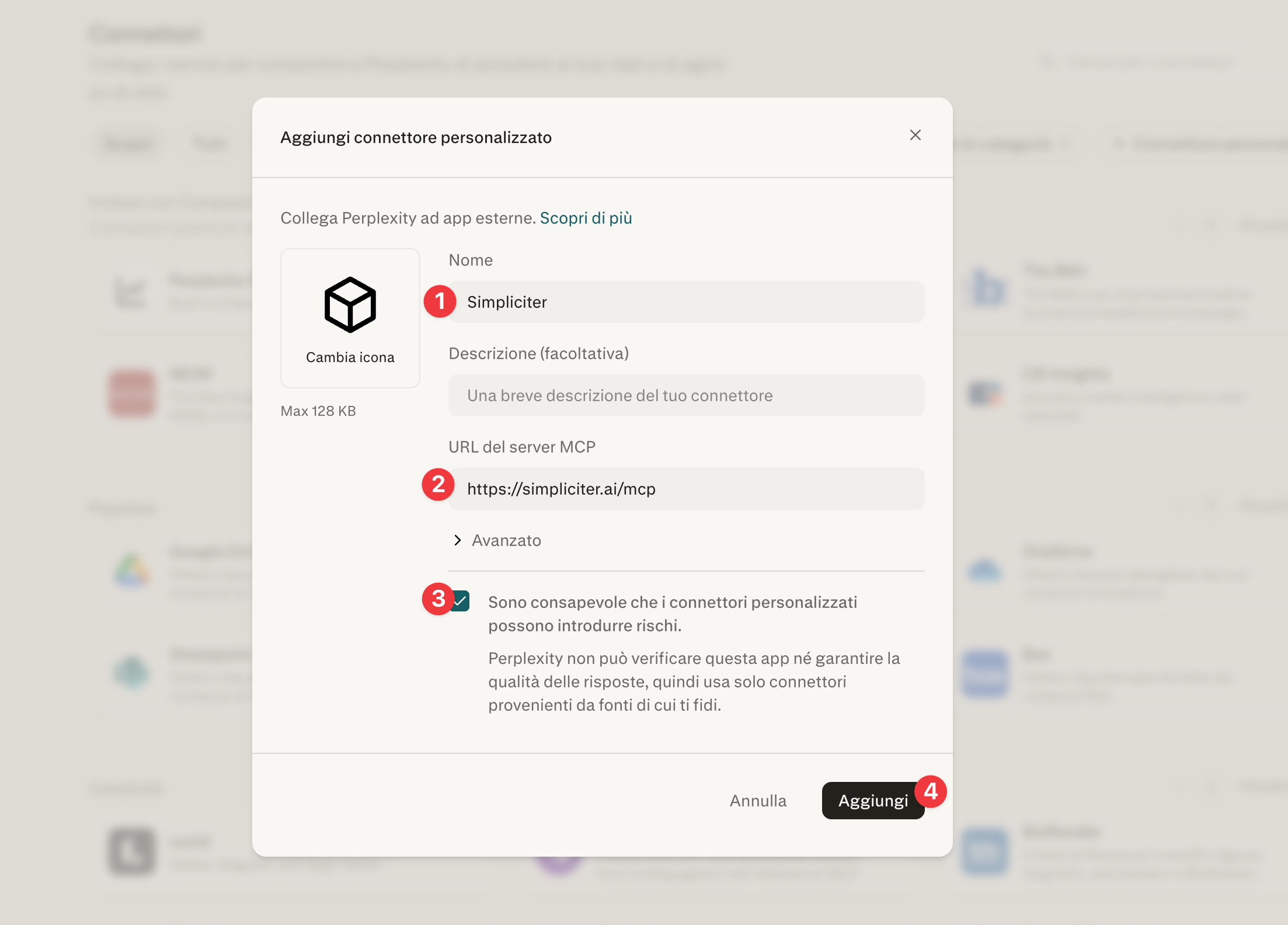Screen dimensions: 1288x925
Task: Focus the Nome field containing Simpliciter
Action: 687,302
